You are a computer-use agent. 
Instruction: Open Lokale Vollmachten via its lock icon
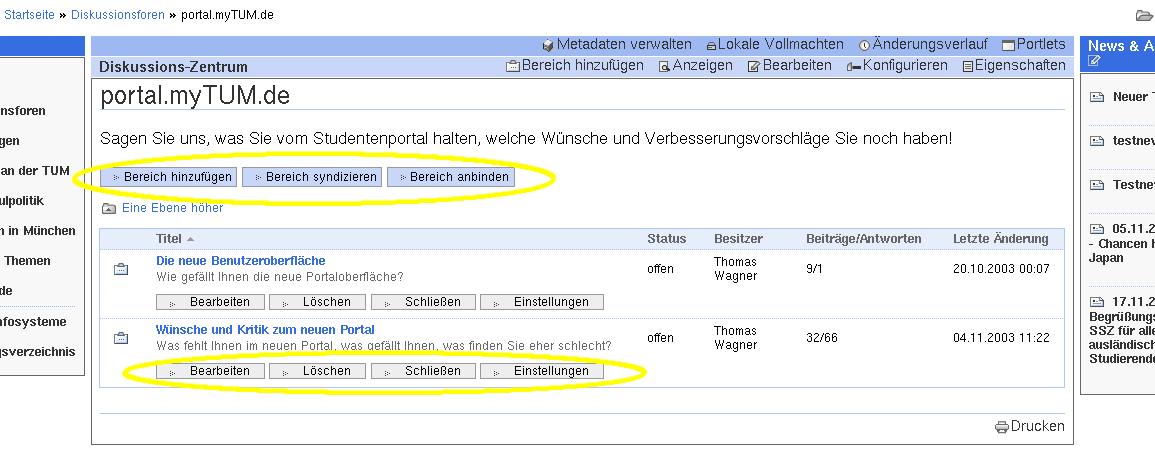[x=711, y=46]
